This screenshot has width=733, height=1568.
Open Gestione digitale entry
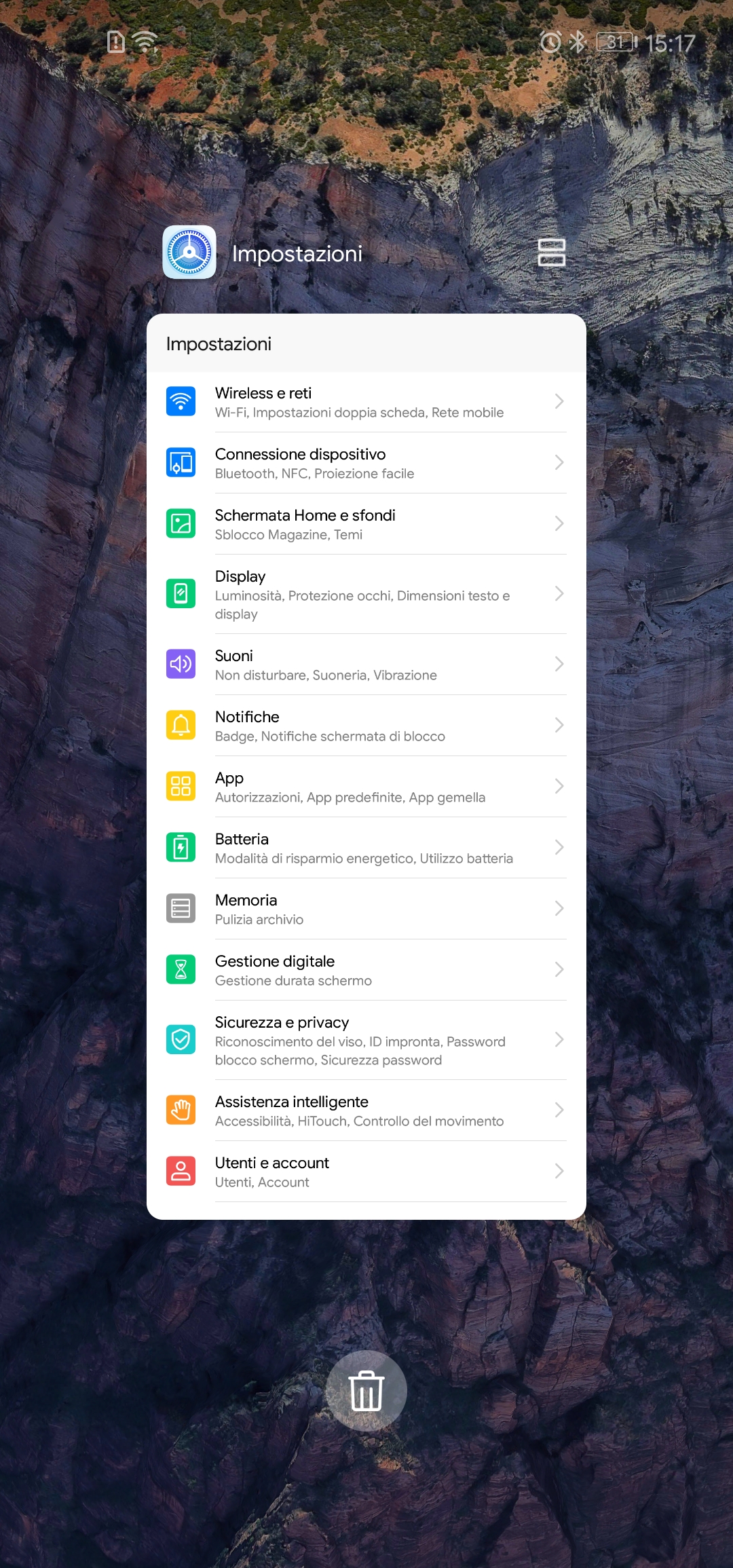click(366, 970)
